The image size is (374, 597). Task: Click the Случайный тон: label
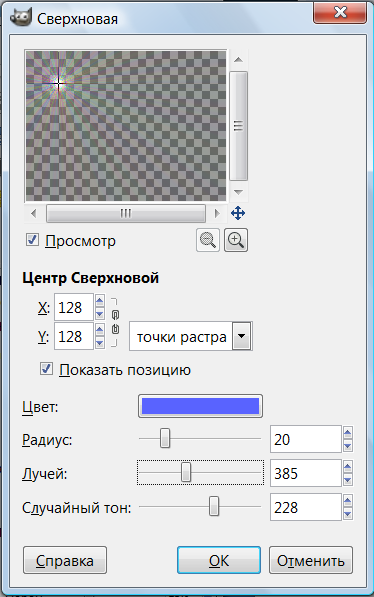[77, 508]
